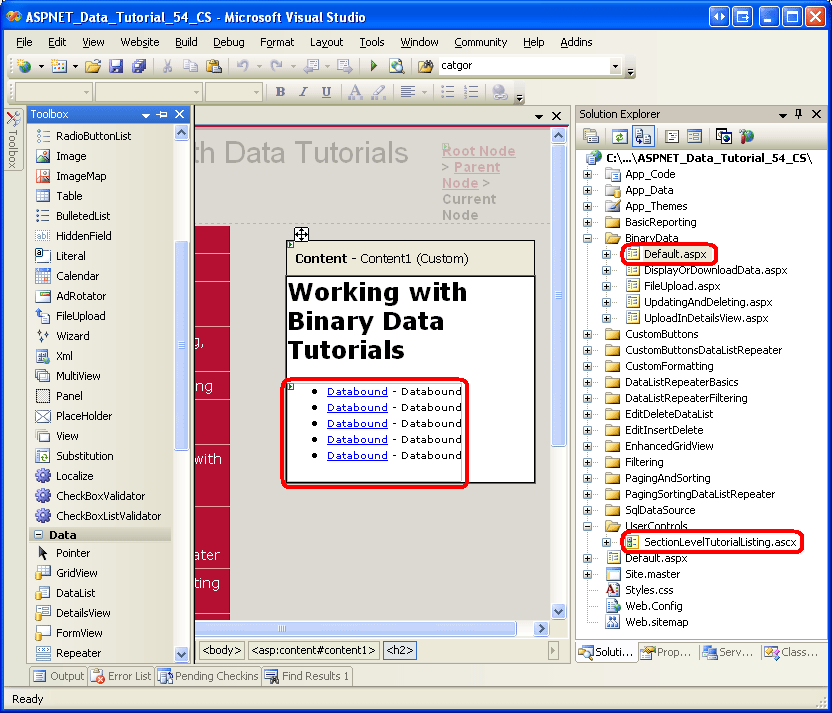
Task: Click the Save toolbar icon
Action: point(116,66)
